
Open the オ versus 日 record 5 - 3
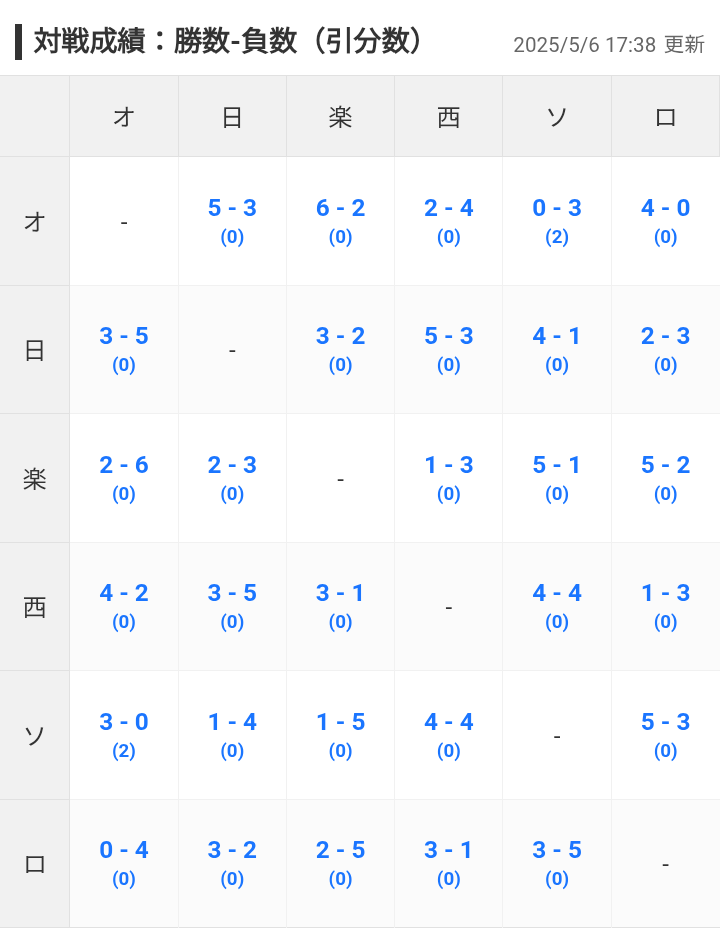232,220
